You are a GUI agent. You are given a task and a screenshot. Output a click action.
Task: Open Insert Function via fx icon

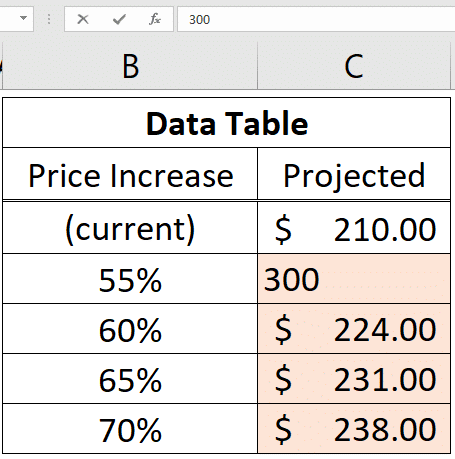[155, 19]
